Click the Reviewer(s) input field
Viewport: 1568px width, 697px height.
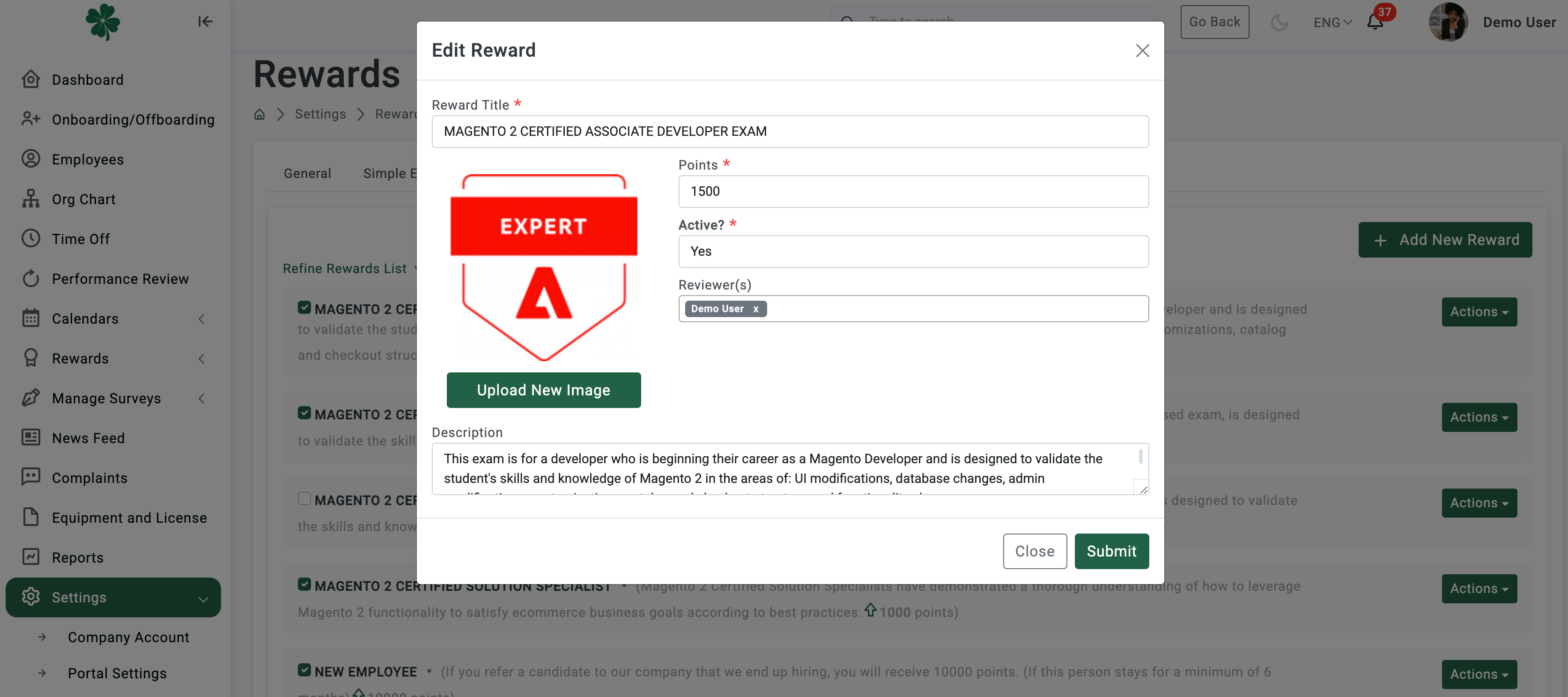[913, 309]
